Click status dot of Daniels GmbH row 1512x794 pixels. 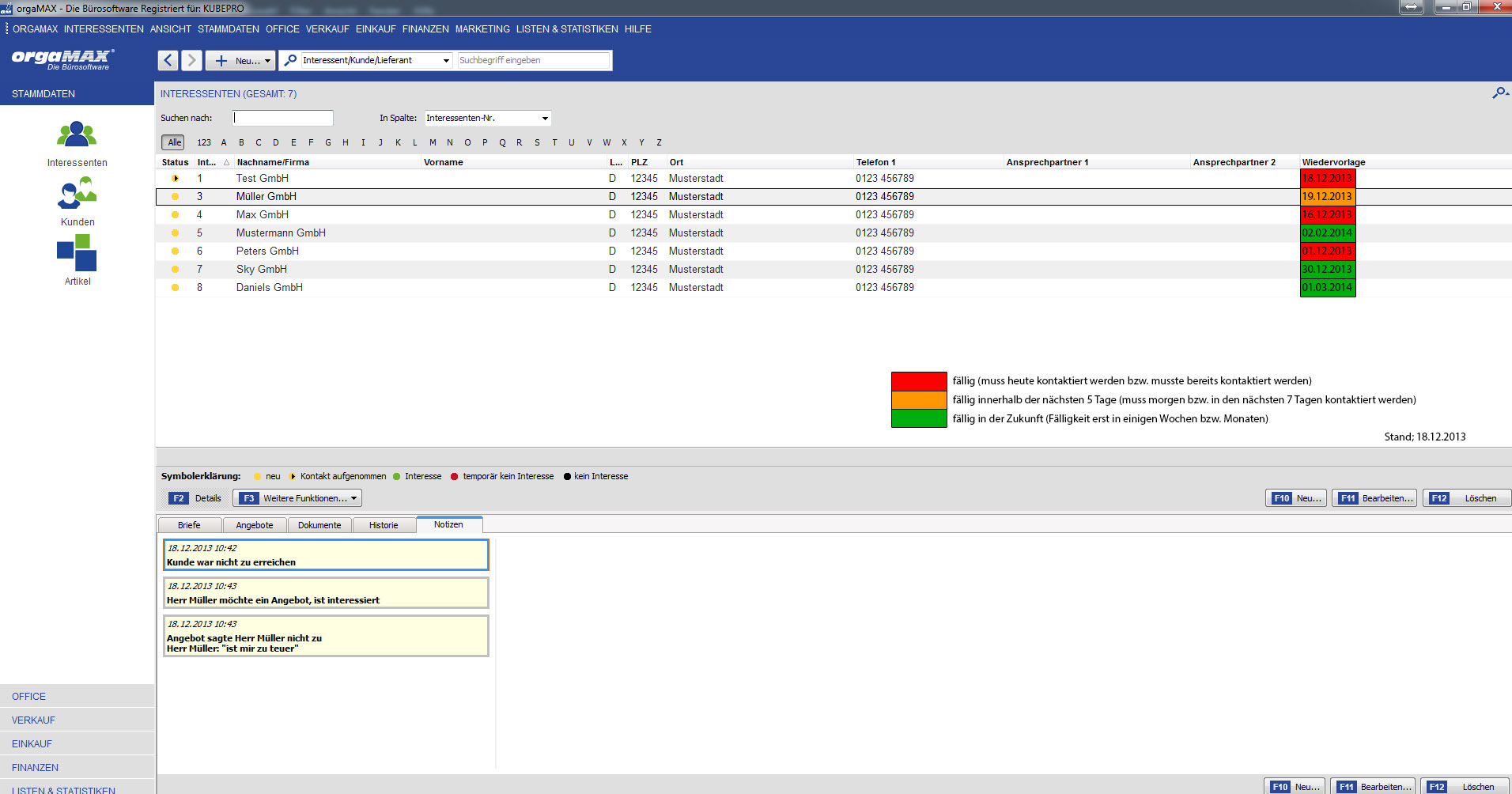[176, 288]
